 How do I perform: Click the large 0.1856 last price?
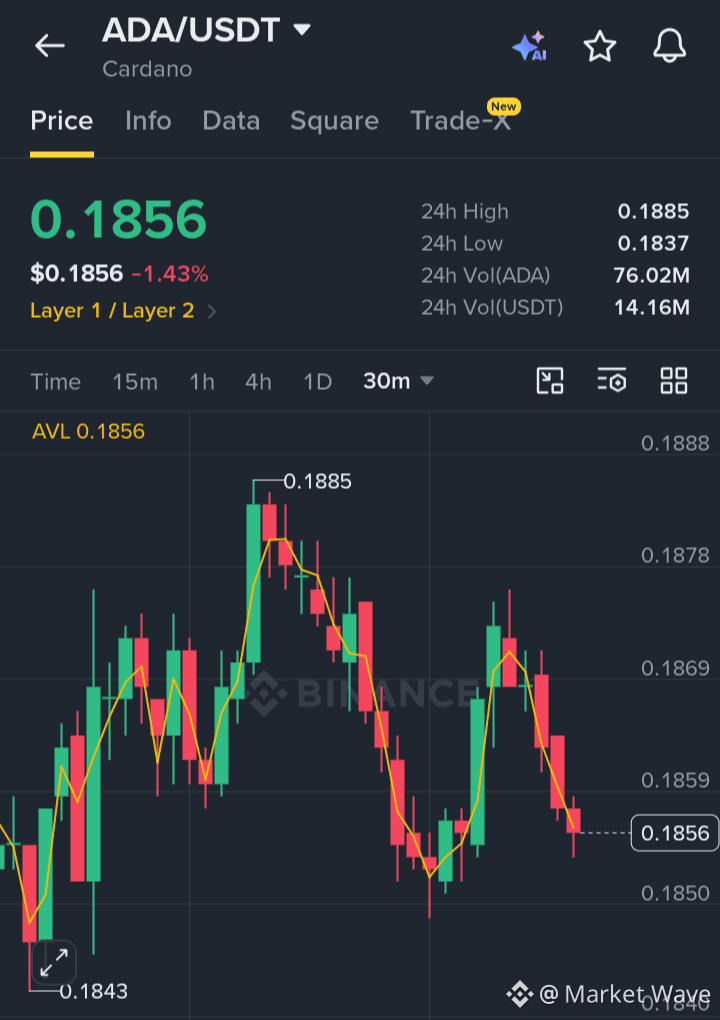pyautogui.click(x=118, y=219)
